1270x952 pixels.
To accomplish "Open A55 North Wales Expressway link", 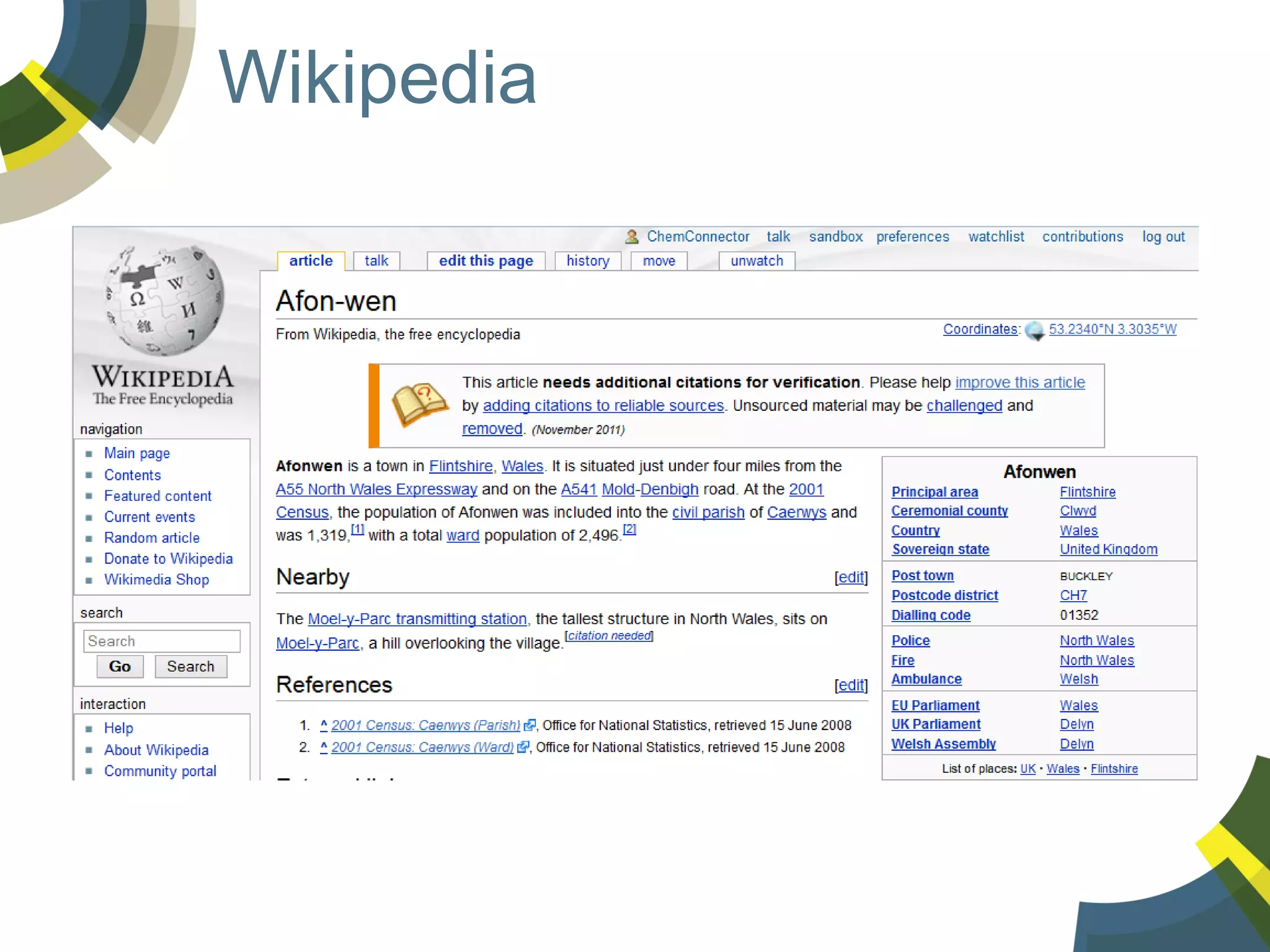I will click(x=376, y=489).
